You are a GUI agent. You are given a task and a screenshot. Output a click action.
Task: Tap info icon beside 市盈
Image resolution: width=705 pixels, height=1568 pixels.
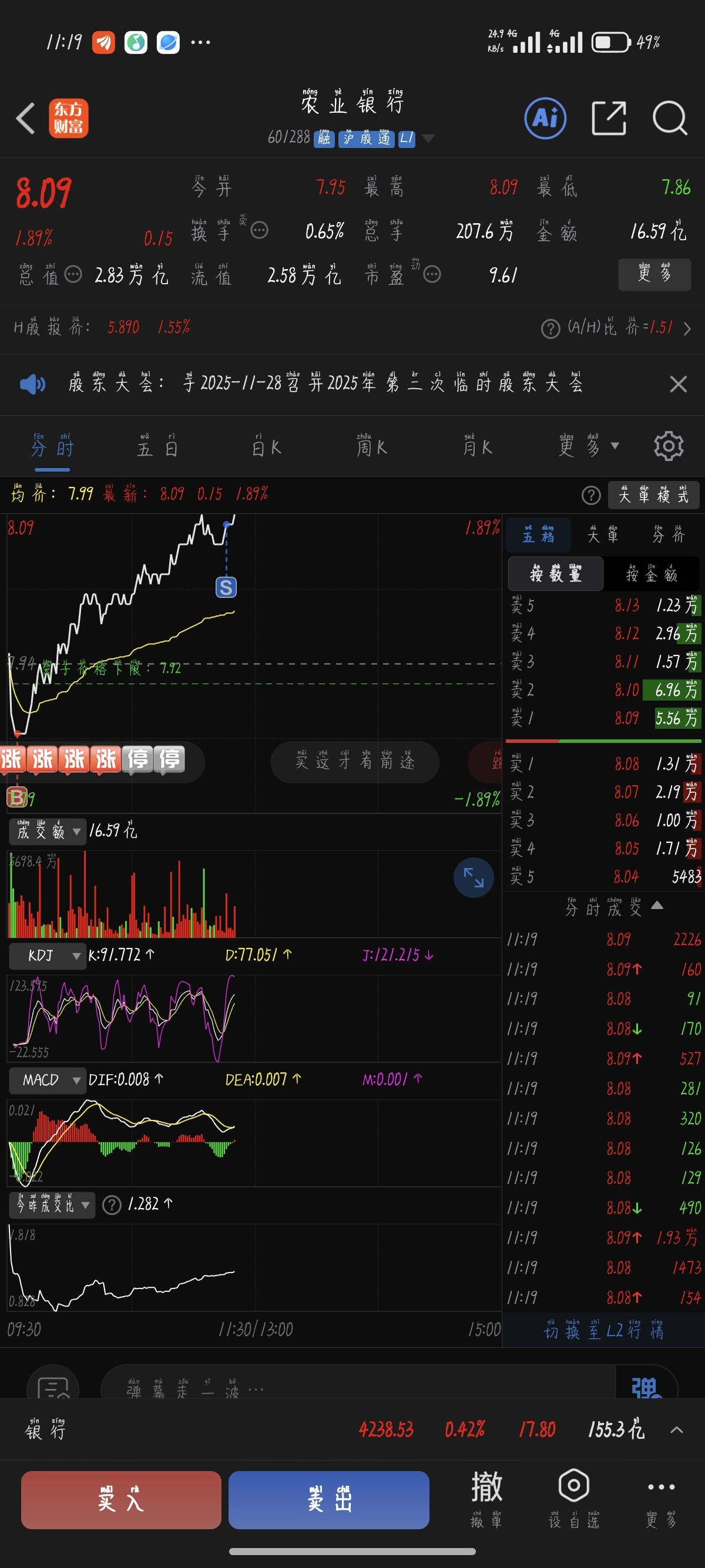(x=432, y=274)
